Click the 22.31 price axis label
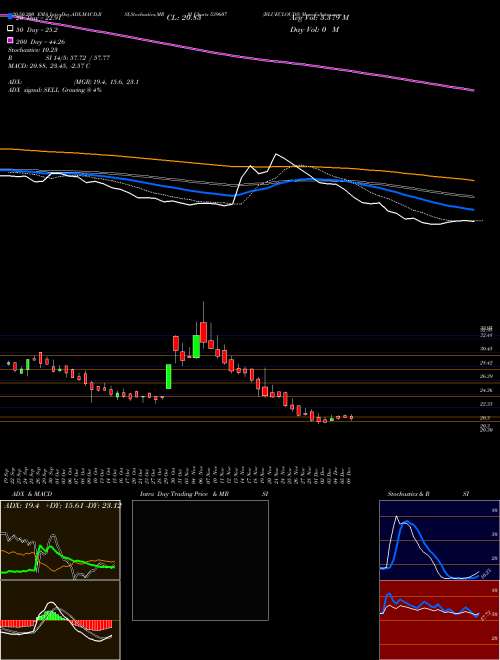The height and width of the screenshot is (660, 500). [x=486, y=404]
